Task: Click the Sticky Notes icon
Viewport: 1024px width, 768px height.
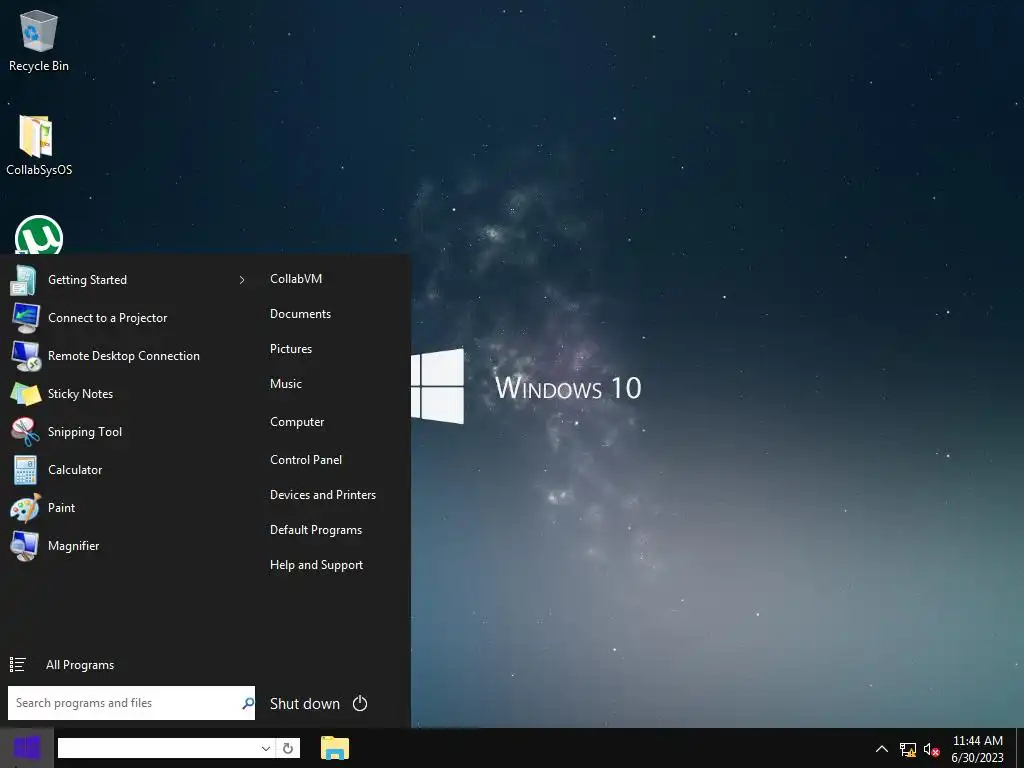Action: coord(25,394)
